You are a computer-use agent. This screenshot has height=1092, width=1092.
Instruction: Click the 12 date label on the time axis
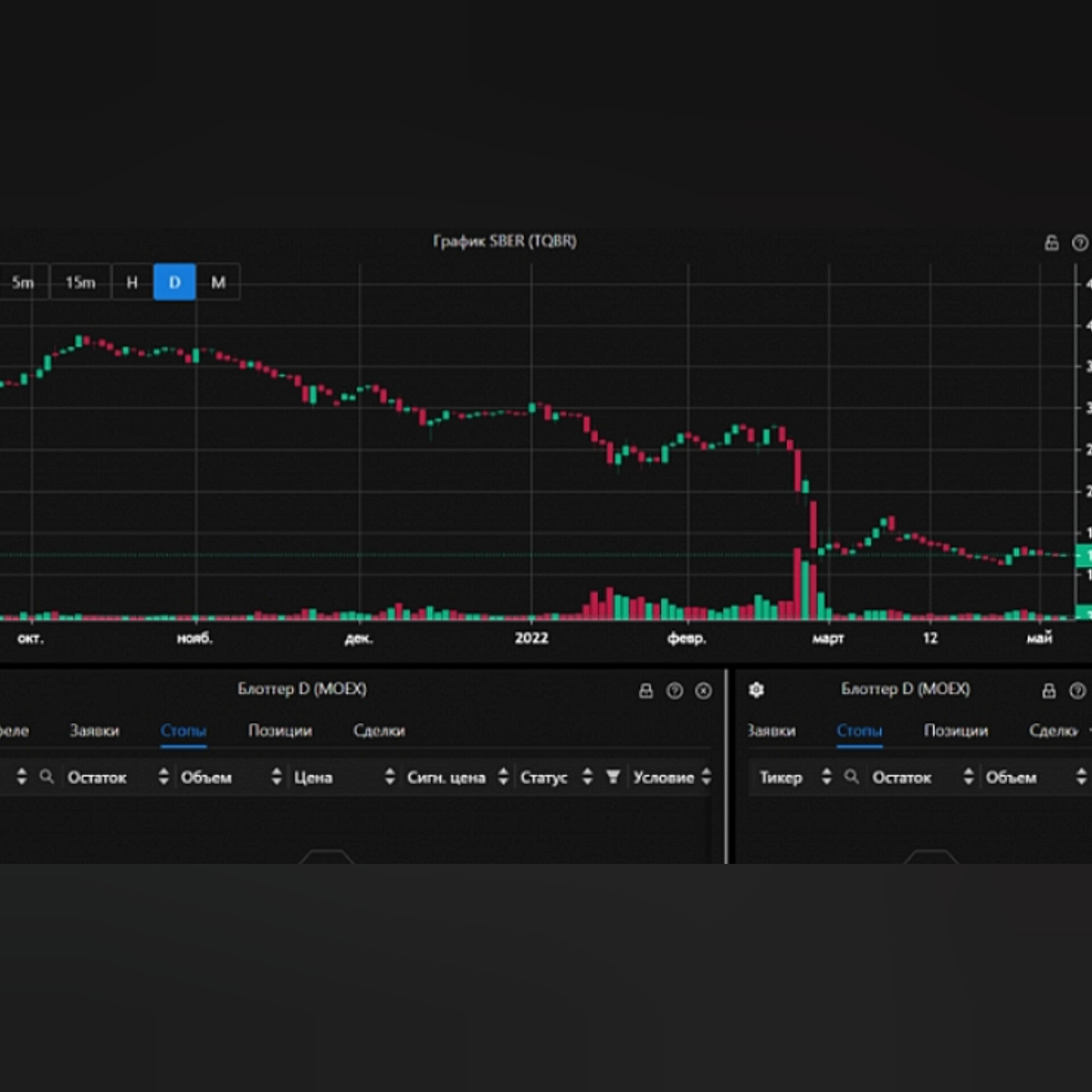coord(930,638)
